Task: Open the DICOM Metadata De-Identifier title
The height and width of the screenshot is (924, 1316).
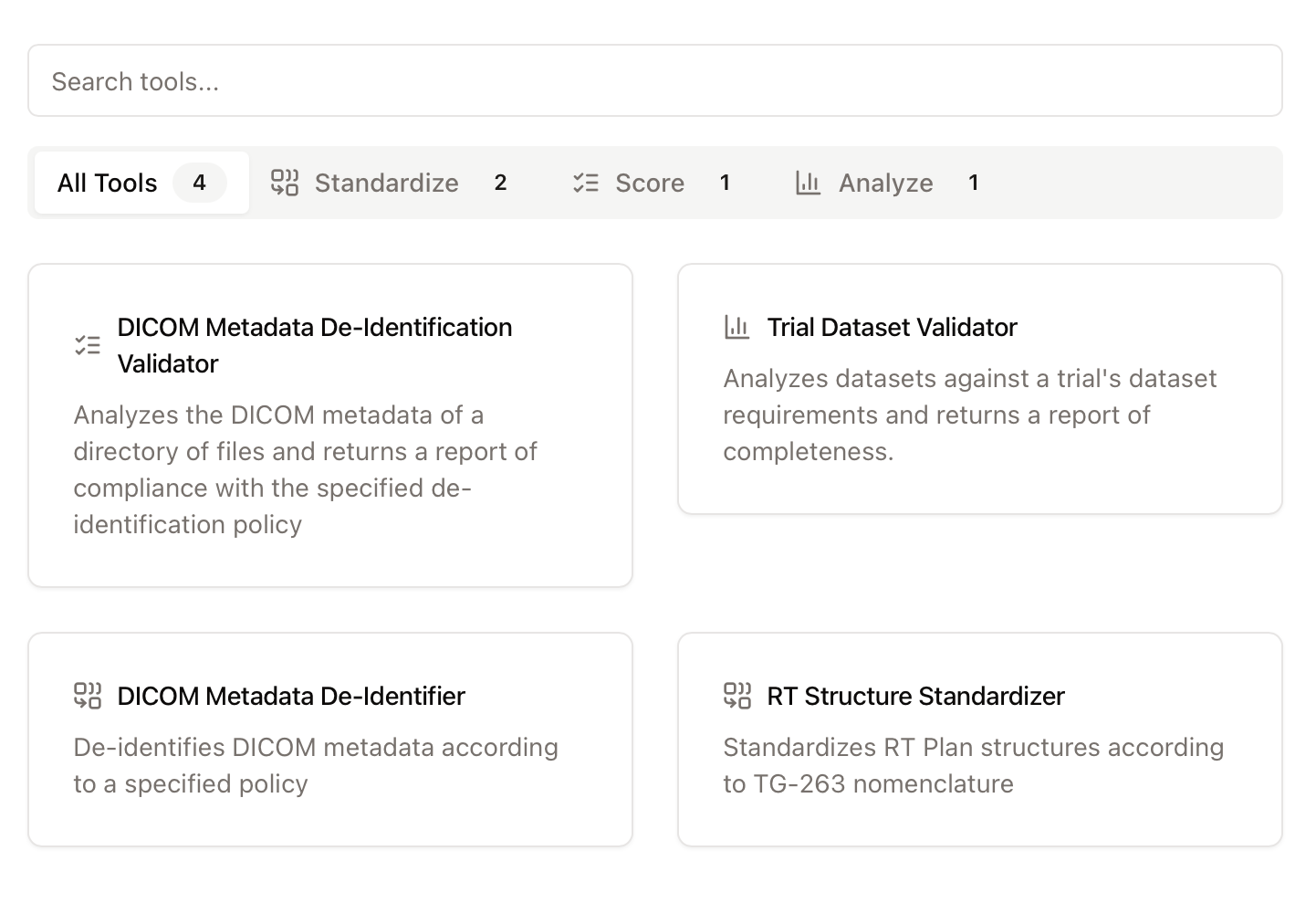Action: pyautogui.click(x=291, y=696)
